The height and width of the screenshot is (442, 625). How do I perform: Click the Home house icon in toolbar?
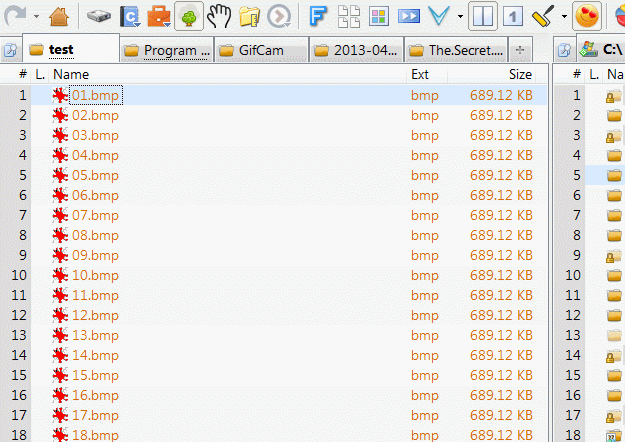(59, 16)
